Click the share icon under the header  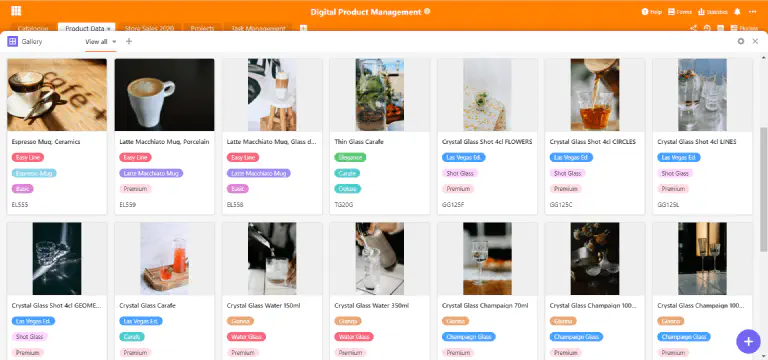tap(693, 28)
